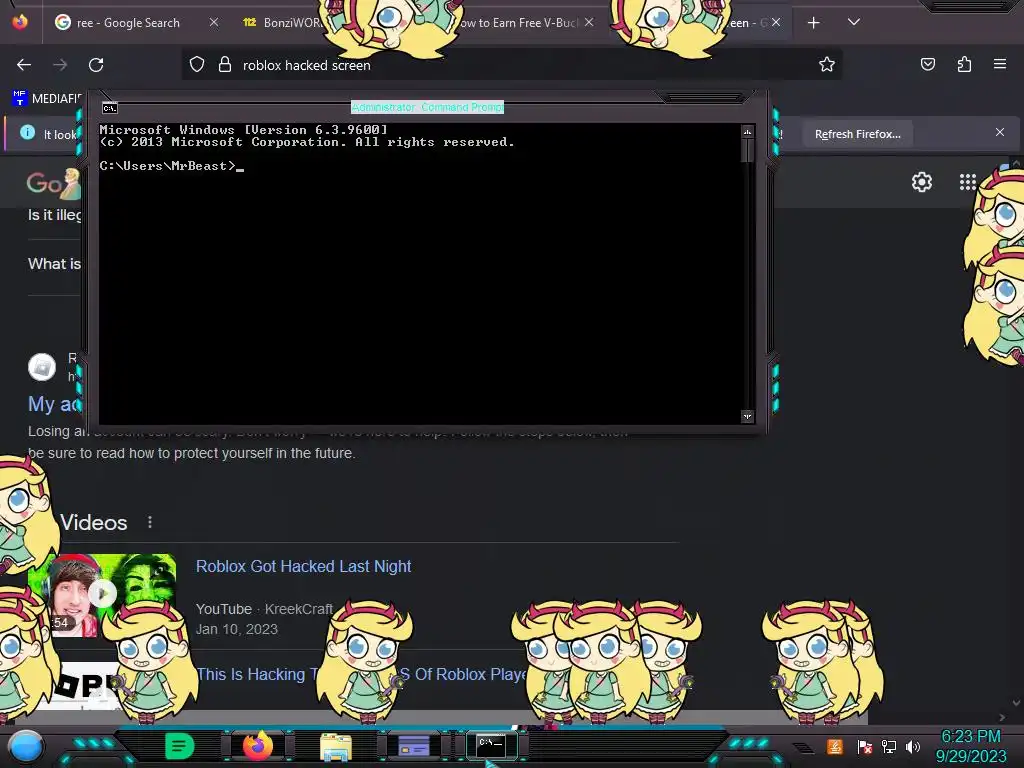This screenshot has width=1024, height=768.
Task: Click the Google logo doodle
Action: 54,184
